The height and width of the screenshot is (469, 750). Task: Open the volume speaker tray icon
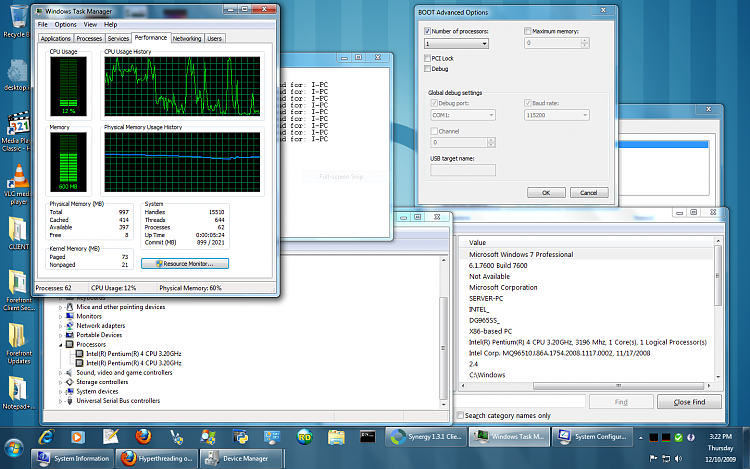tap(678, 458)
